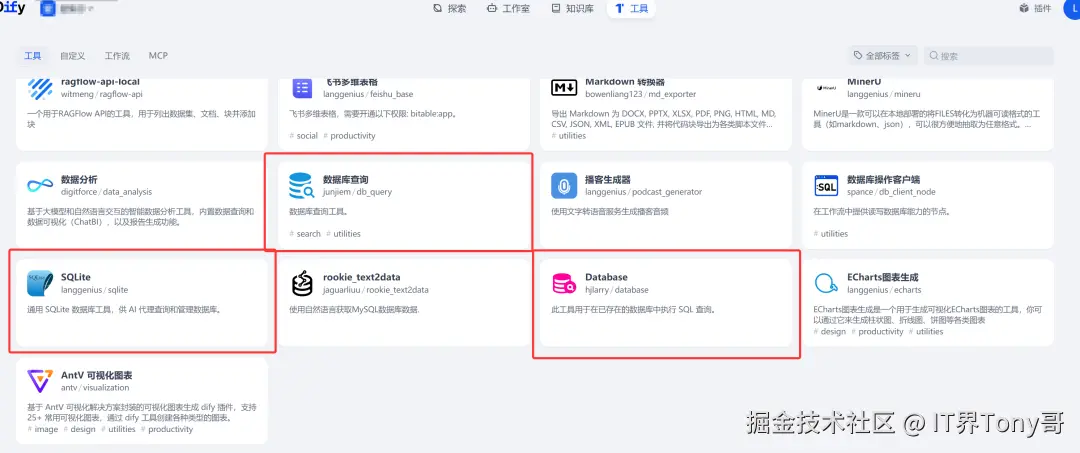Open the 探索 navigation tab

(x=449, y=9)
